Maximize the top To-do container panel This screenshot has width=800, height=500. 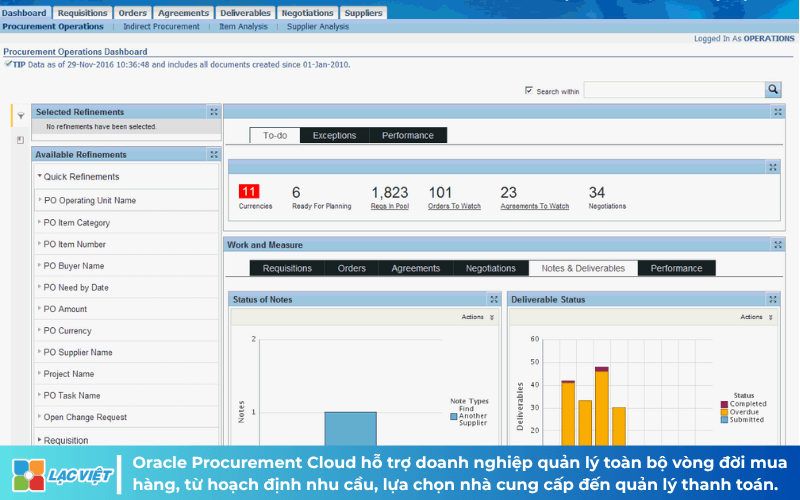click(778, 112)
